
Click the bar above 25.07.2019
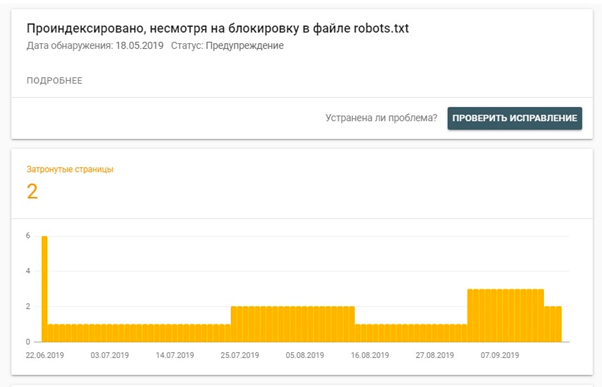click(x=240, y=324)
